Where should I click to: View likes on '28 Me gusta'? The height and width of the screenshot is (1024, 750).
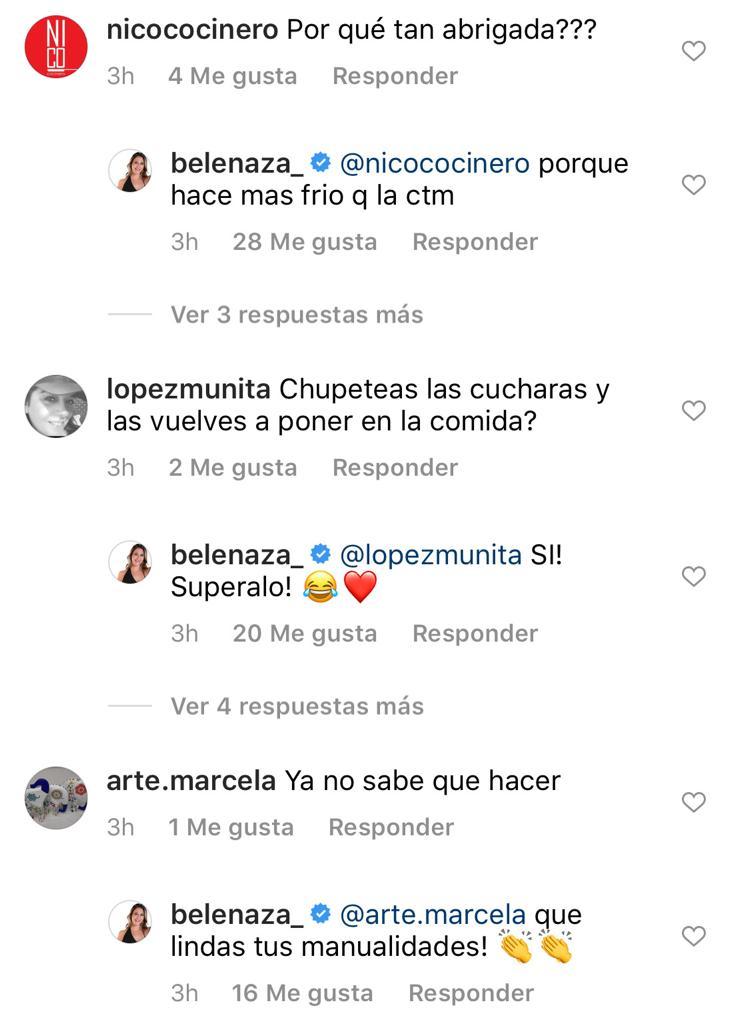pos(304,241)
